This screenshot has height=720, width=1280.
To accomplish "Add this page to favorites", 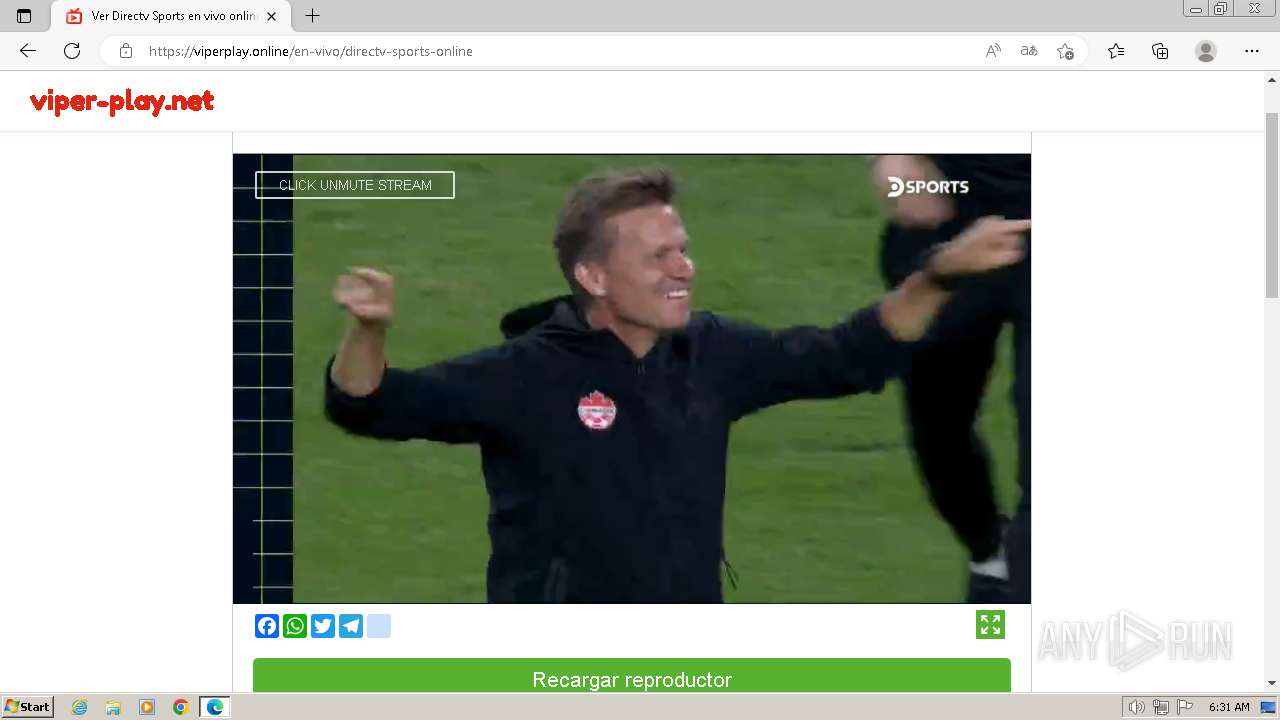I will point(1065,51).
